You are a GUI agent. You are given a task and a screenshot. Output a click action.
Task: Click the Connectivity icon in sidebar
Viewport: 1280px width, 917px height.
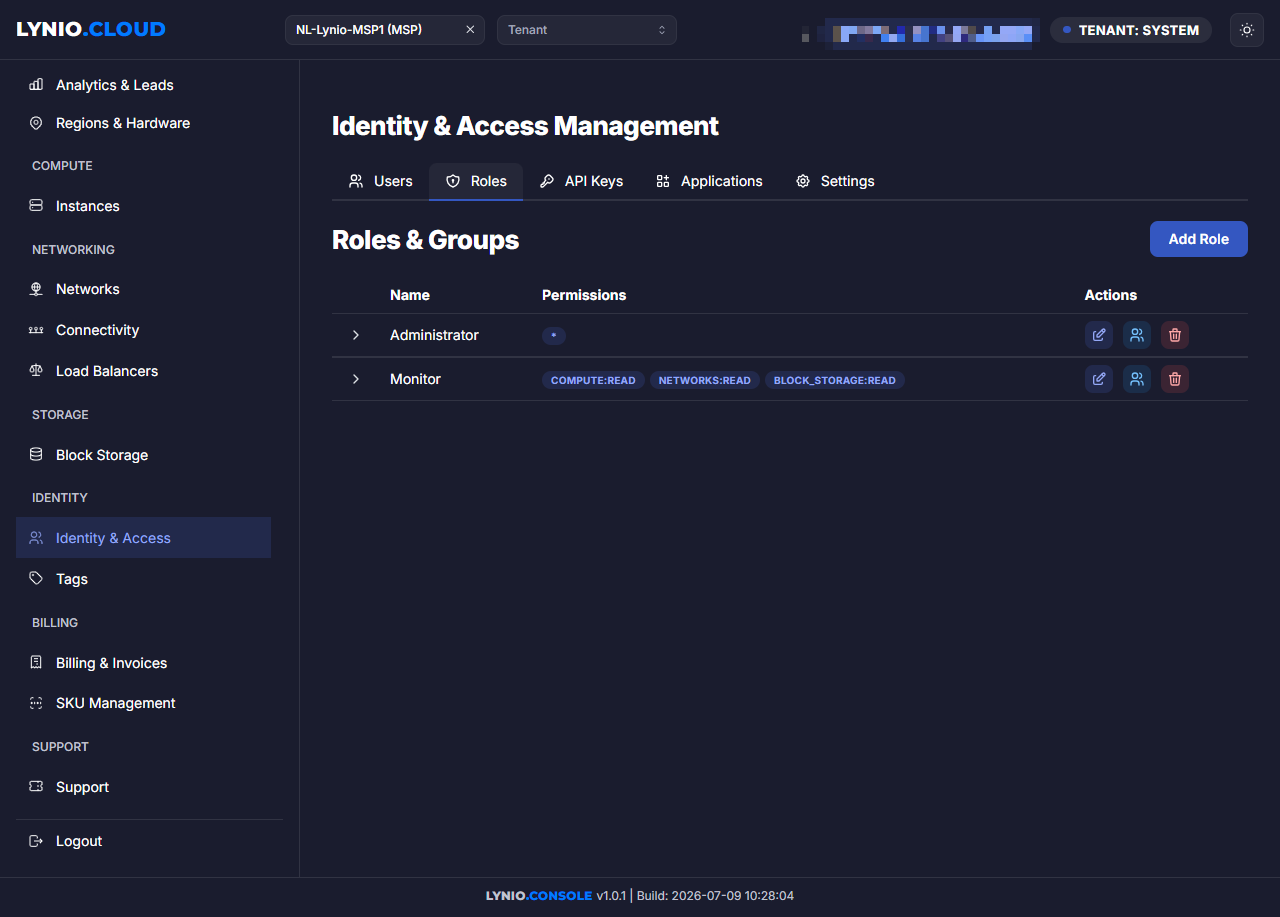coord(36,330)
